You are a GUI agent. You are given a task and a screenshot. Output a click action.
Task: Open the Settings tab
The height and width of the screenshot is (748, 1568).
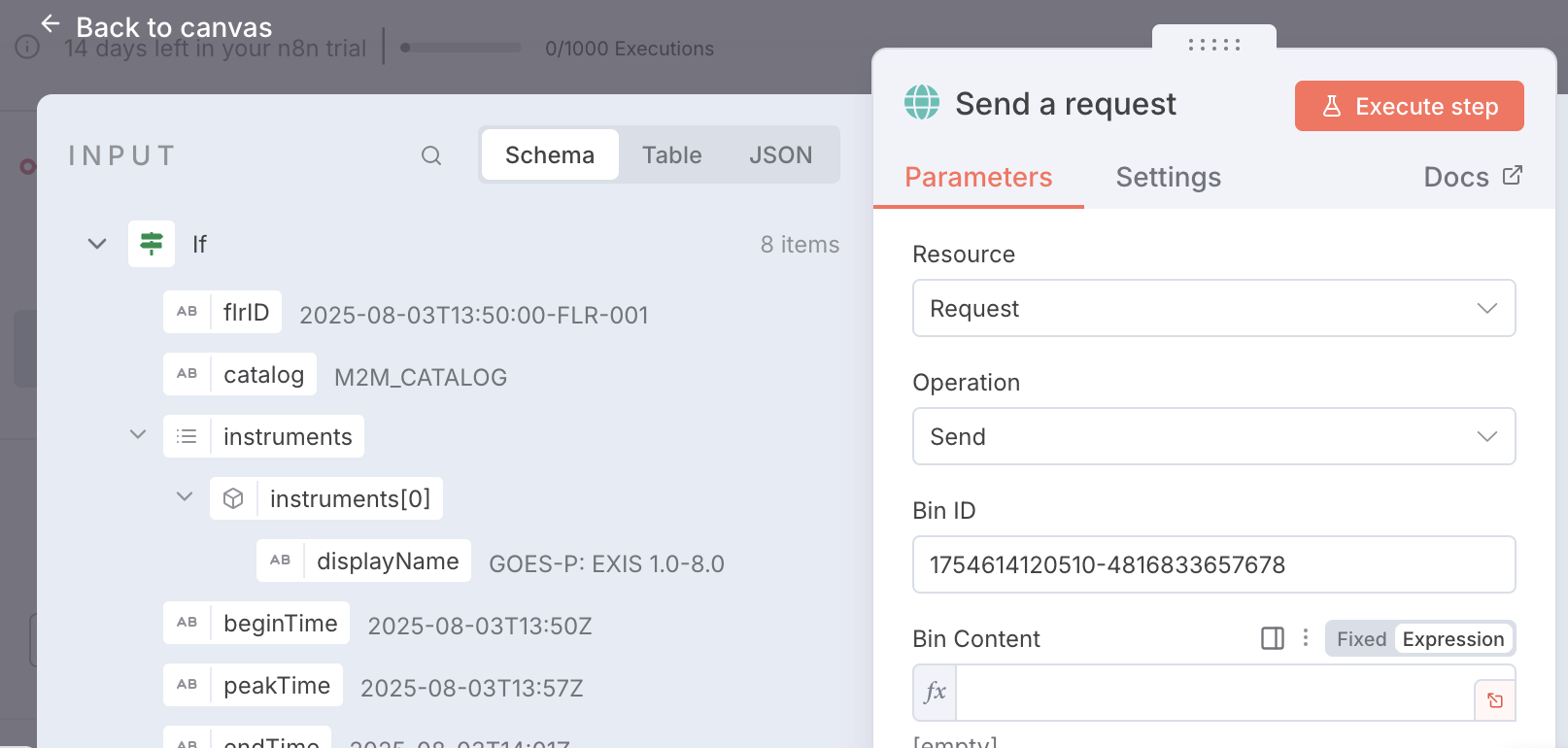click(1169, 177)
